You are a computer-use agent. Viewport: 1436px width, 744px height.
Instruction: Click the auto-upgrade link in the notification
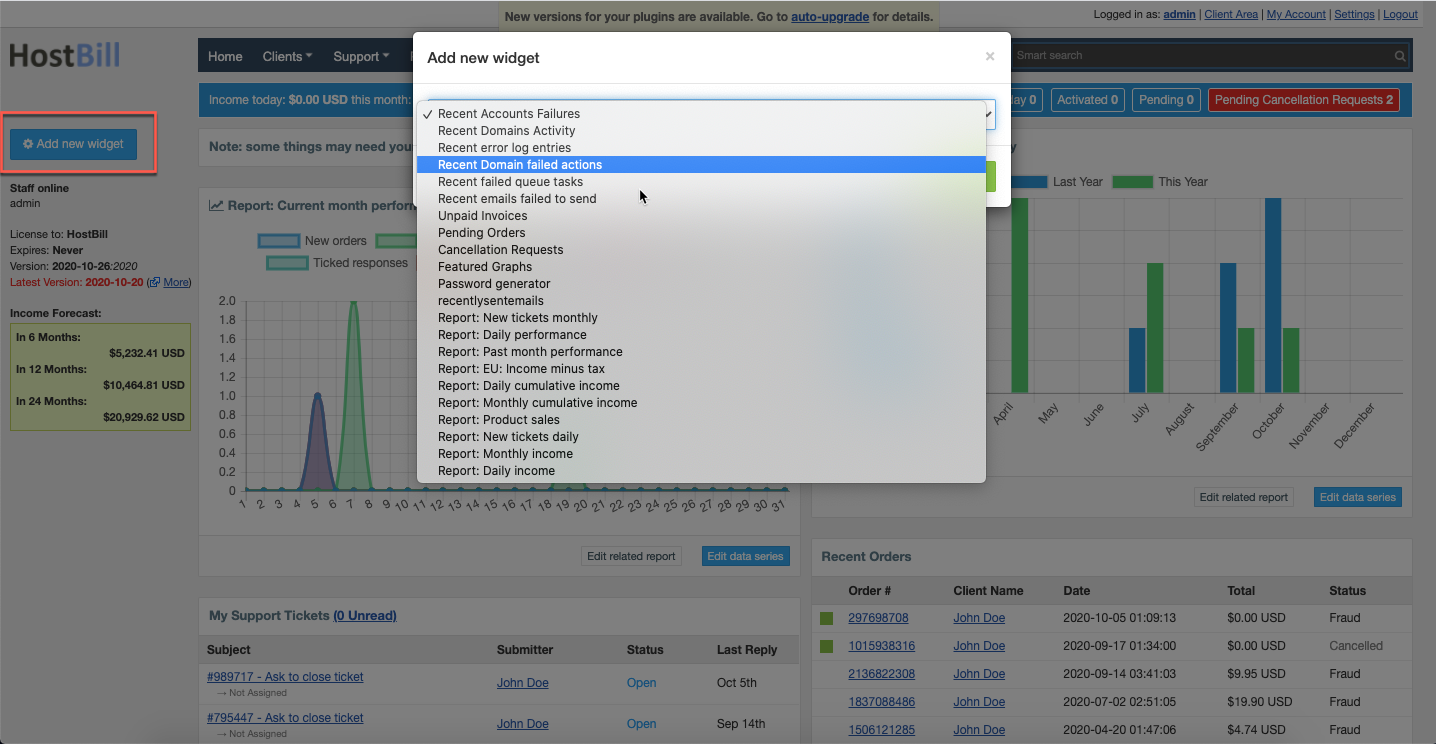coord(830,16)
